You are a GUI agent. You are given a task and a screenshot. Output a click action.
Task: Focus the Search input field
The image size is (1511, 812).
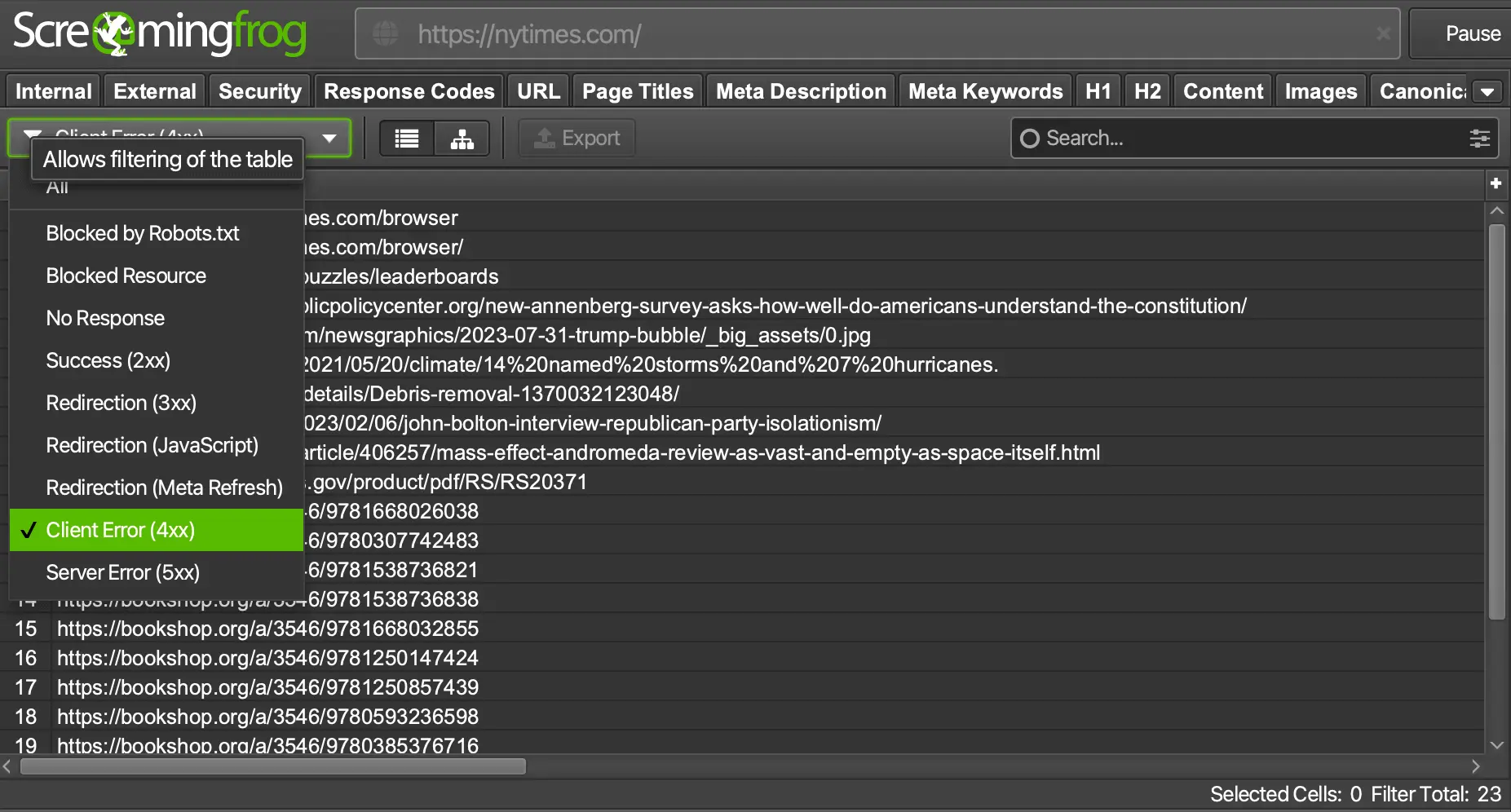click(x=1239, y=139)
